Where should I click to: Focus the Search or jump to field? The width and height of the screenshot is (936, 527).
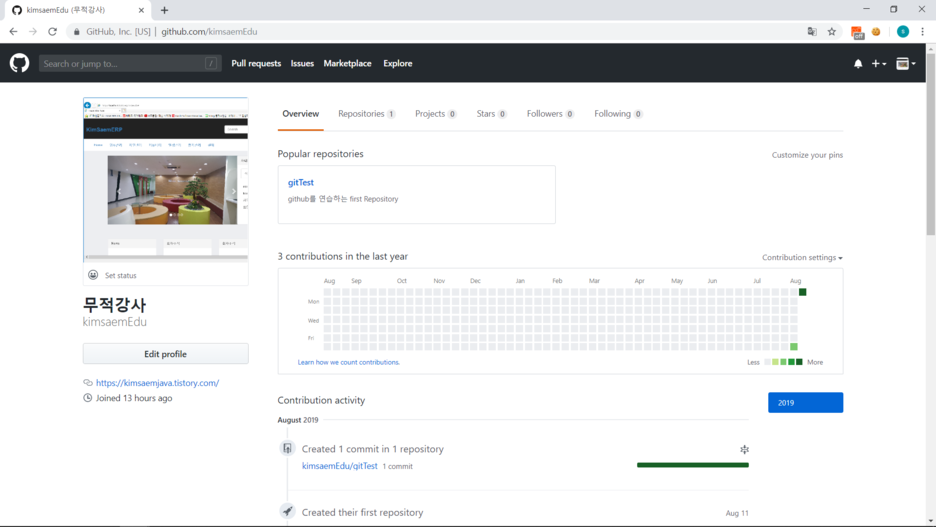coord(130,63)
